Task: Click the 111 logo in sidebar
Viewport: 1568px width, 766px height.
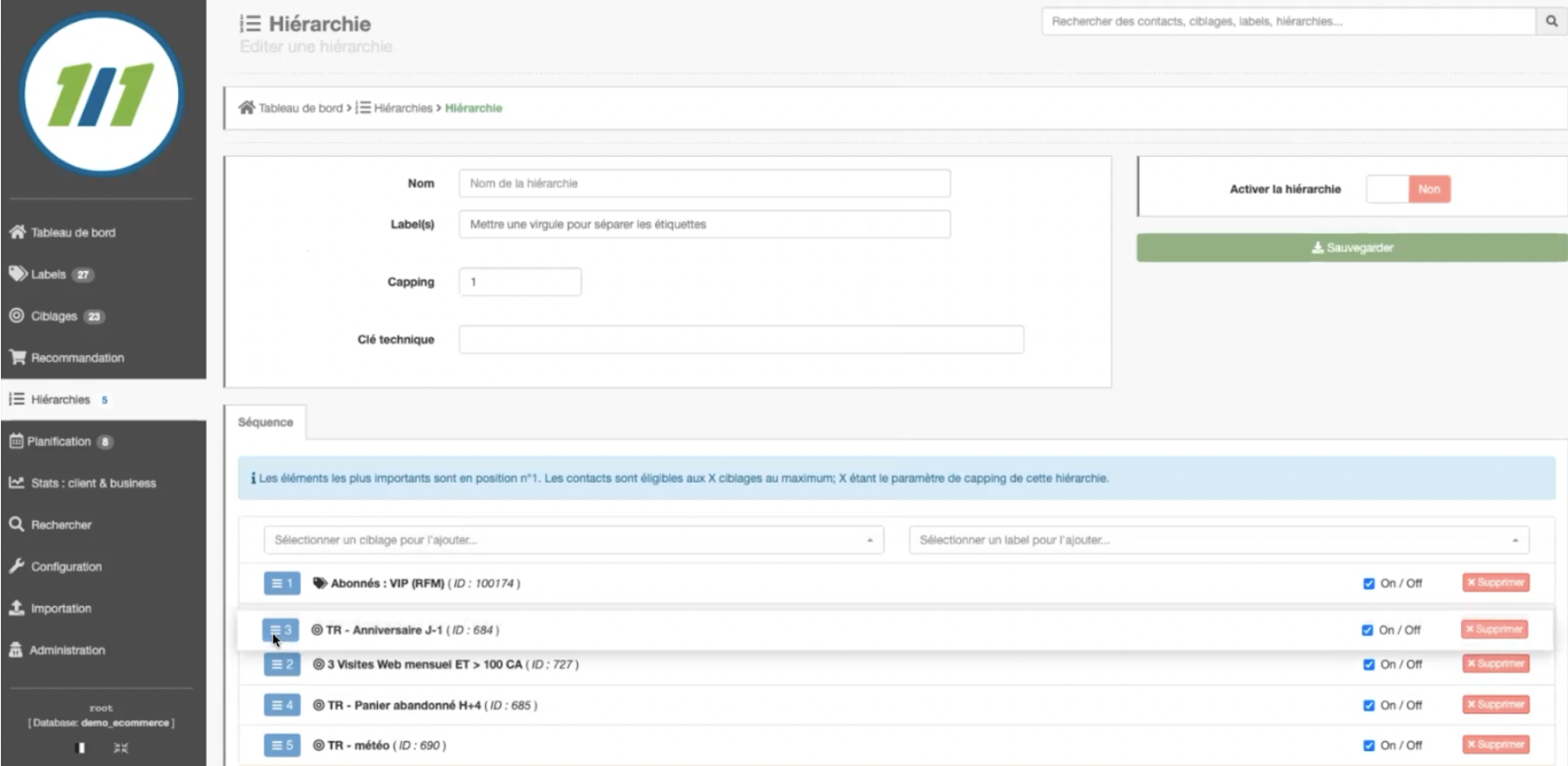Action: [102, 93]
